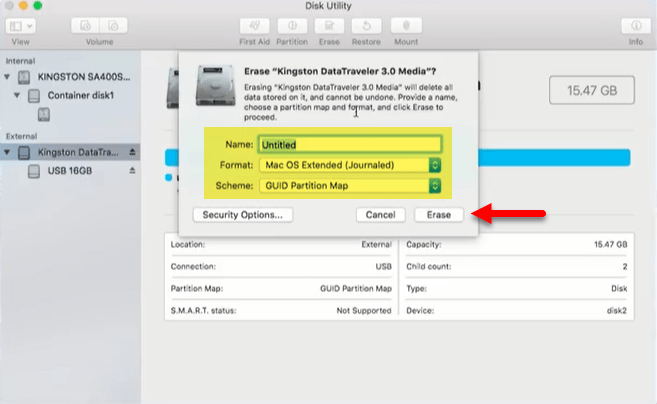Click the add volume icon
This screenshot has height=404, width=657.
[85, 26]
